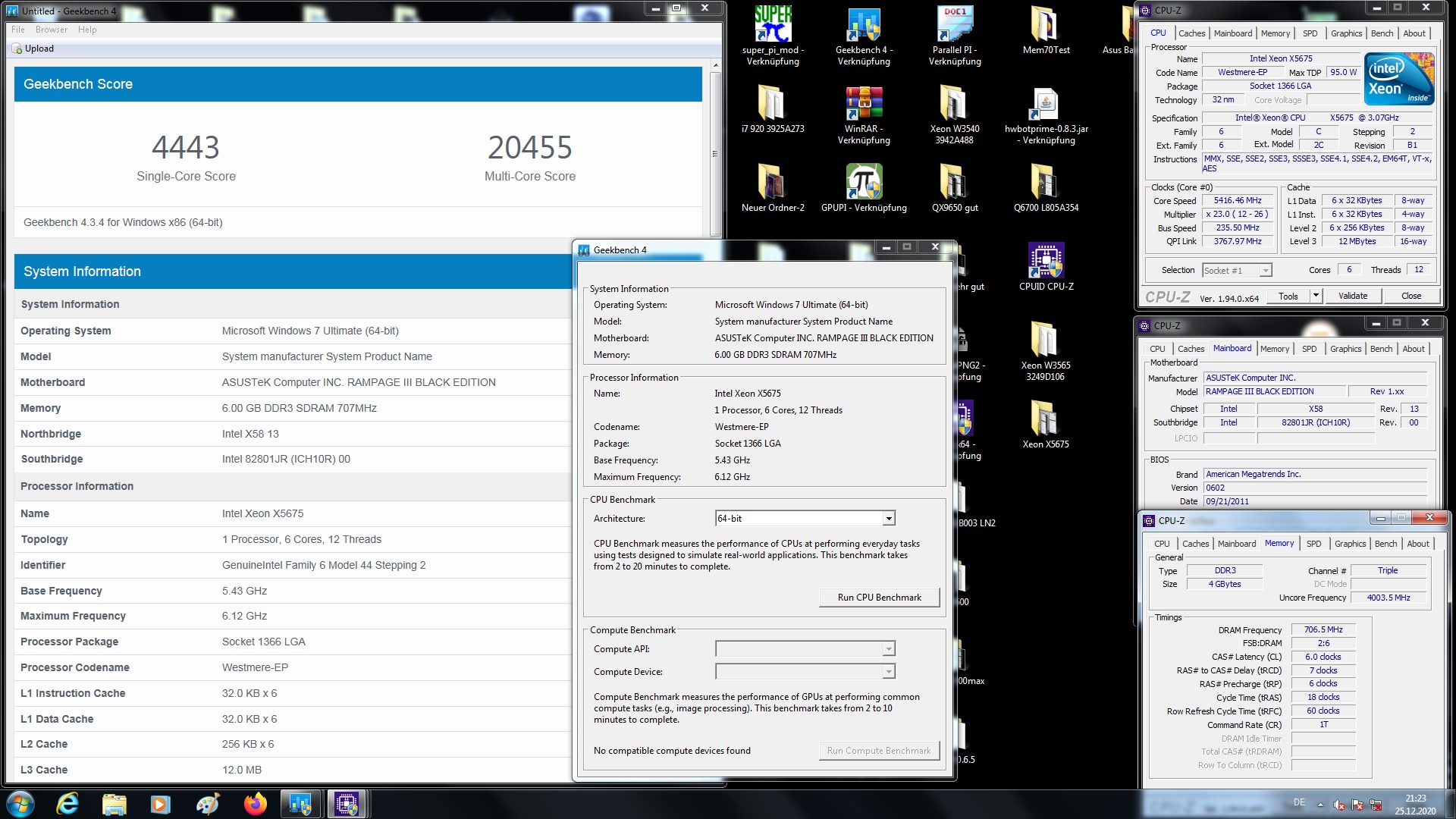Select SPD tab in middle CPU-Z window
Image resolution: width=1456 pixels, height=819 pixels.
point(1309,349)
